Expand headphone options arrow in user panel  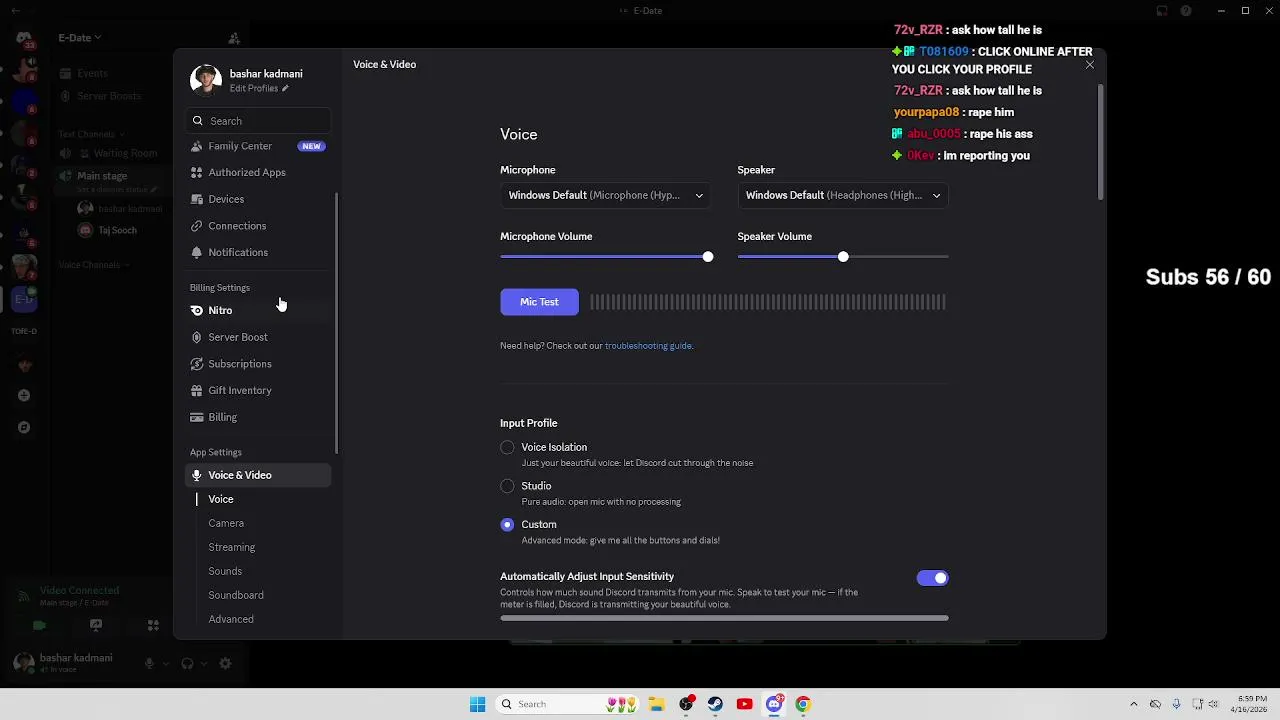[x=203, y=663]
